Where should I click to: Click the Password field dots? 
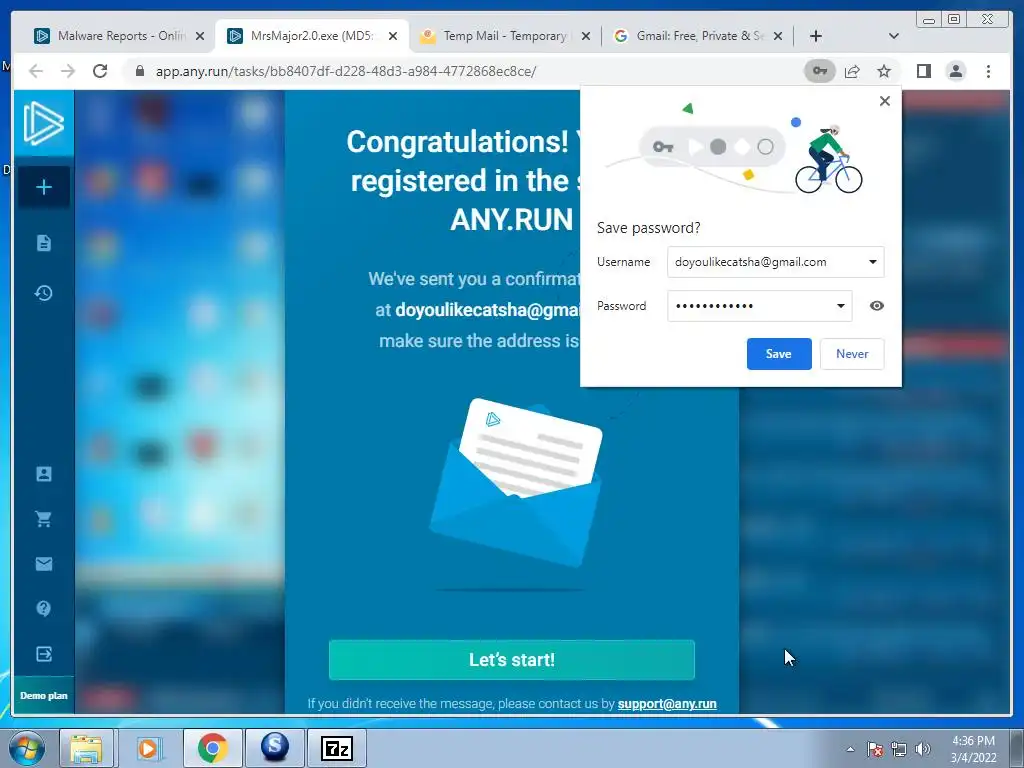point(714,306)
